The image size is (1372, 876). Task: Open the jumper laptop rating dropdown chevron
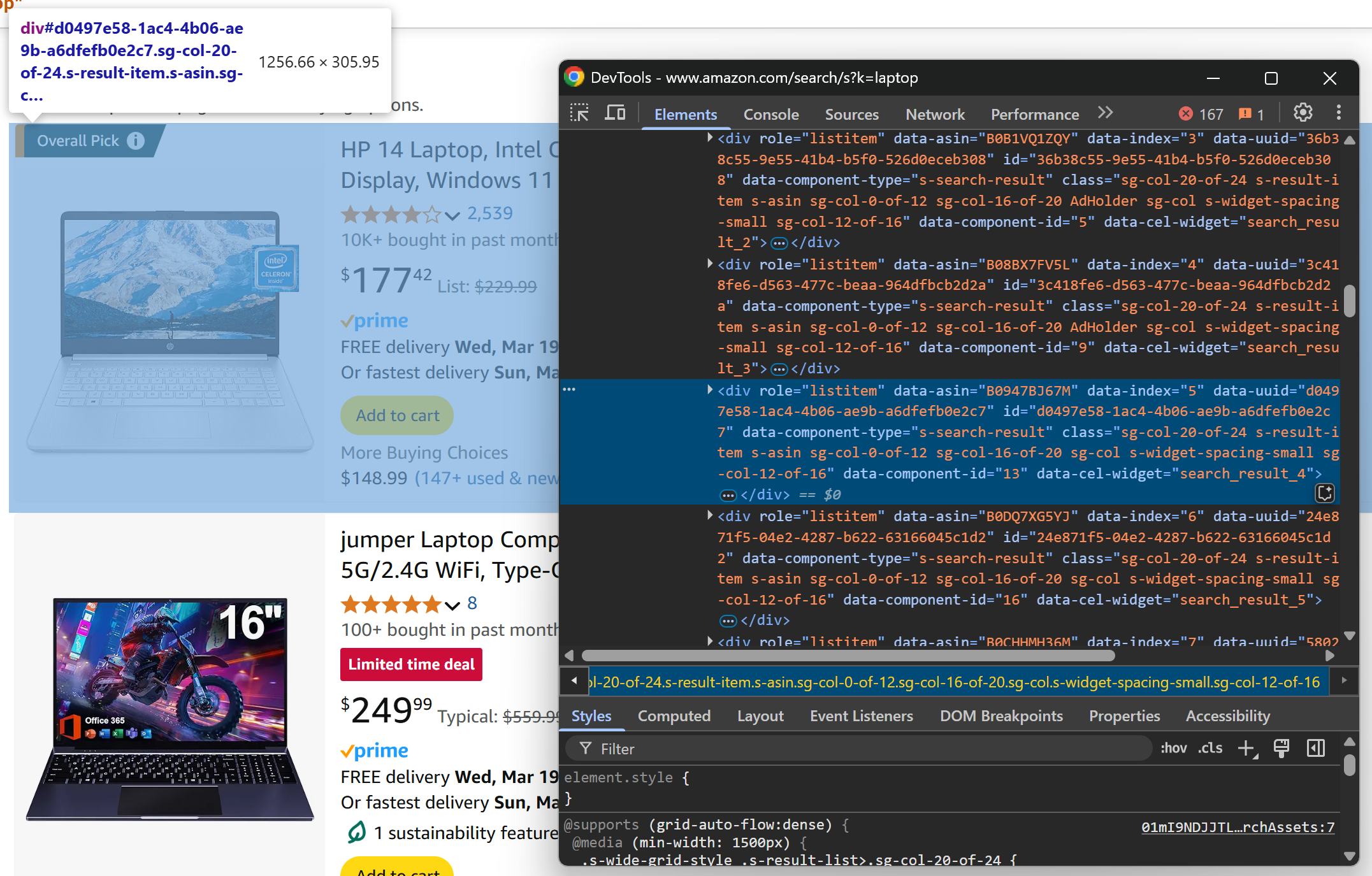452,605
